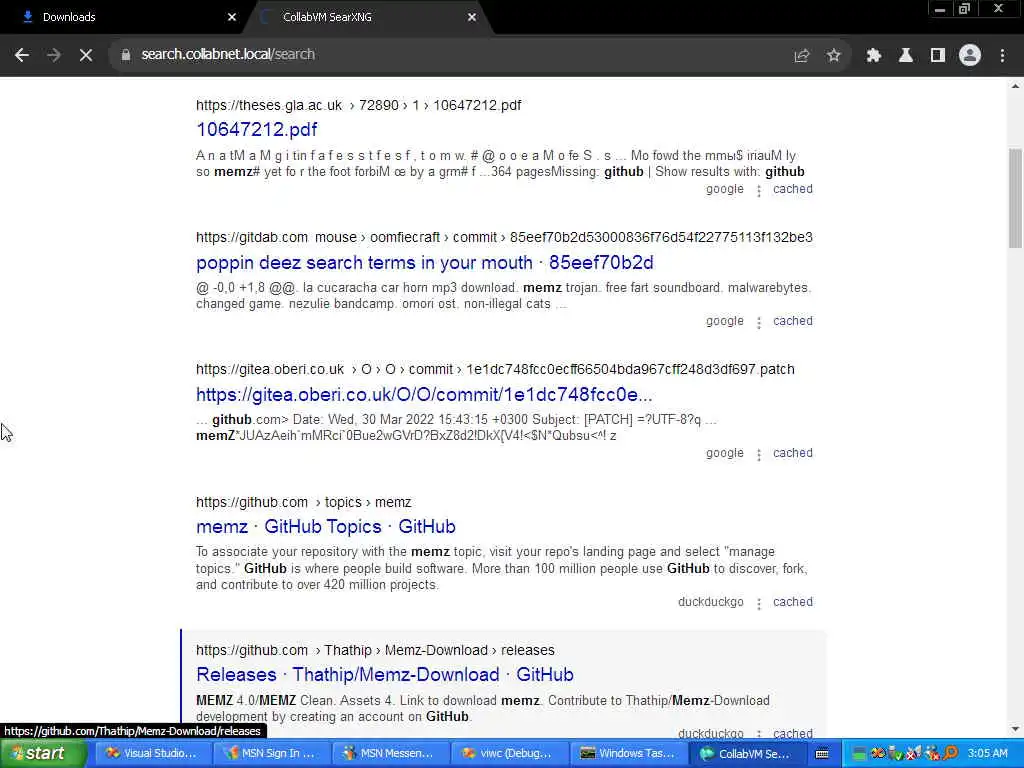This screenshot has width=1024, height=768.
Task: Click google engine label under poppin deez result
Action: [x=725, y=321]
